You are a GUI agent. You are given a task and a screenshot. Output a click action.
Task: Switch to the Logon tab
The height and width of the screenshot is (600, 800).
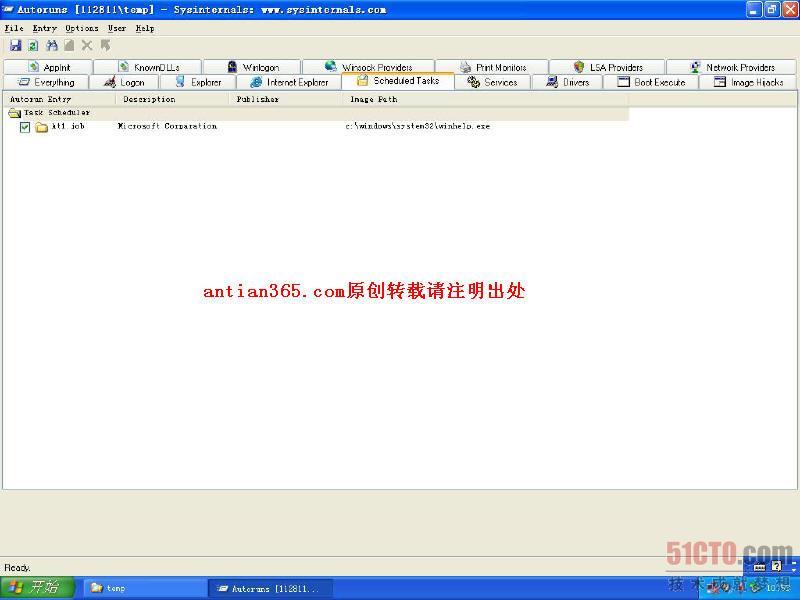(124, 82)
